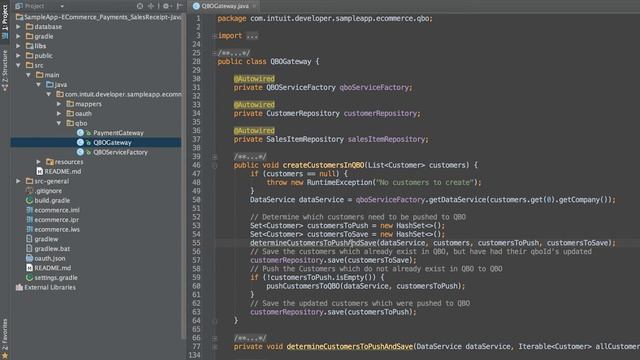Click line number 55 in gutter
This screenshot has width=640, height=360.
196,243
